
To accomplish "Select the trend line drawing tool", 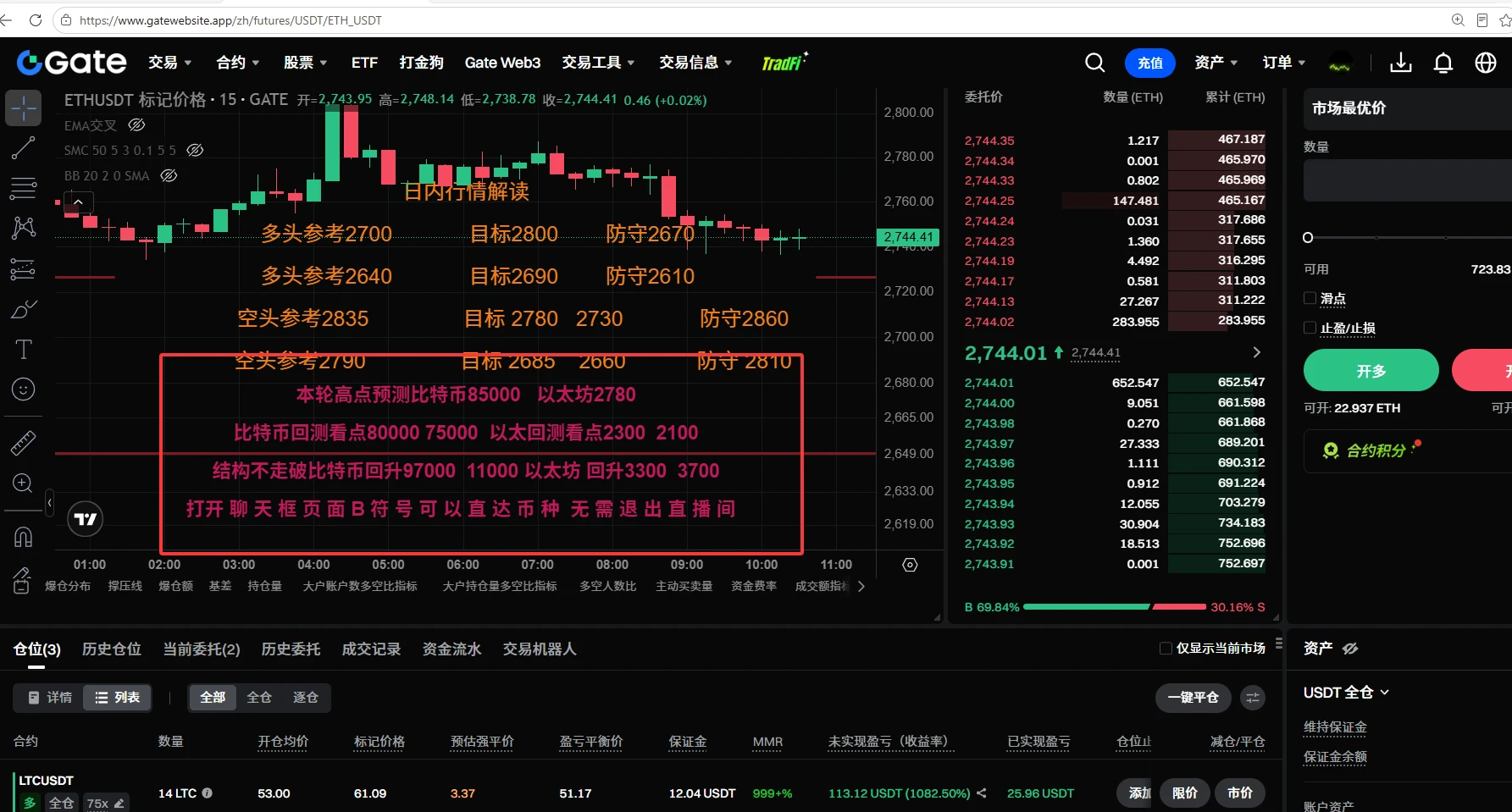I will click(23, 148).
